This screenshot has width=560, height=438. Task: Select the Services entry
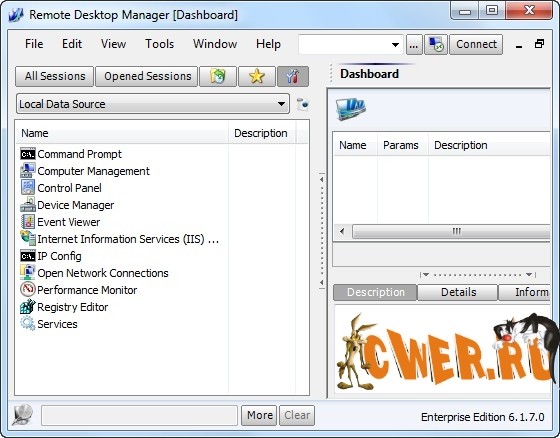[x=57, y=324]
